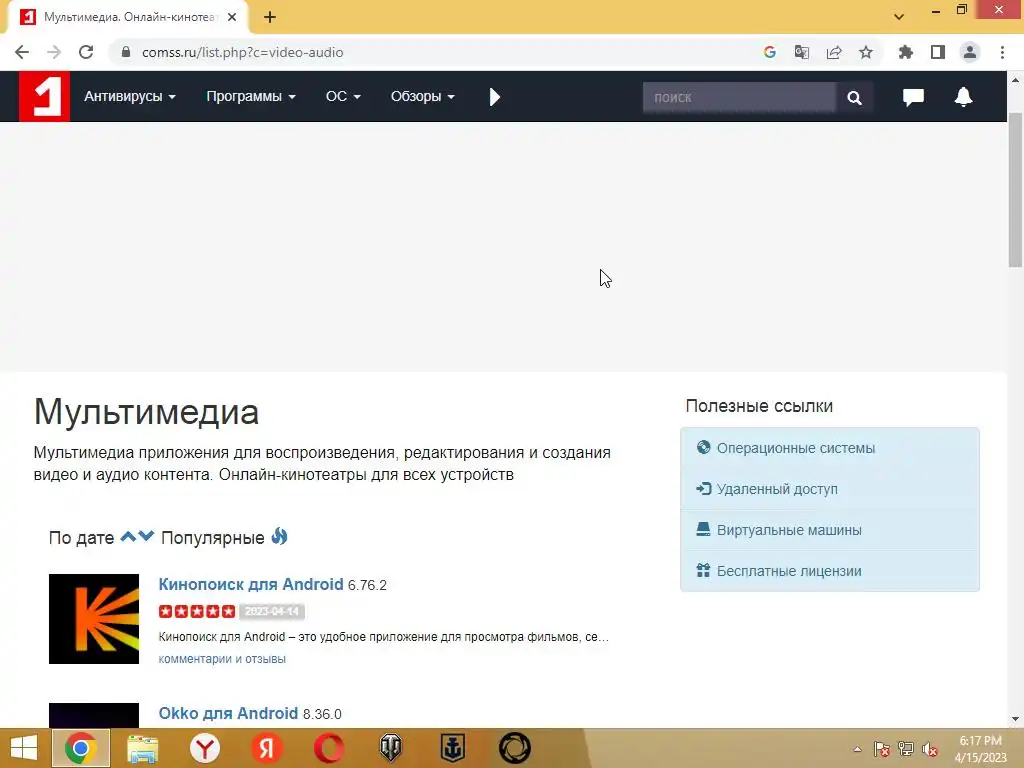The width and height of the screenshot is (1024, 768).
Task: Open the Chrome three-dot menu
Action: (1002, 52)
